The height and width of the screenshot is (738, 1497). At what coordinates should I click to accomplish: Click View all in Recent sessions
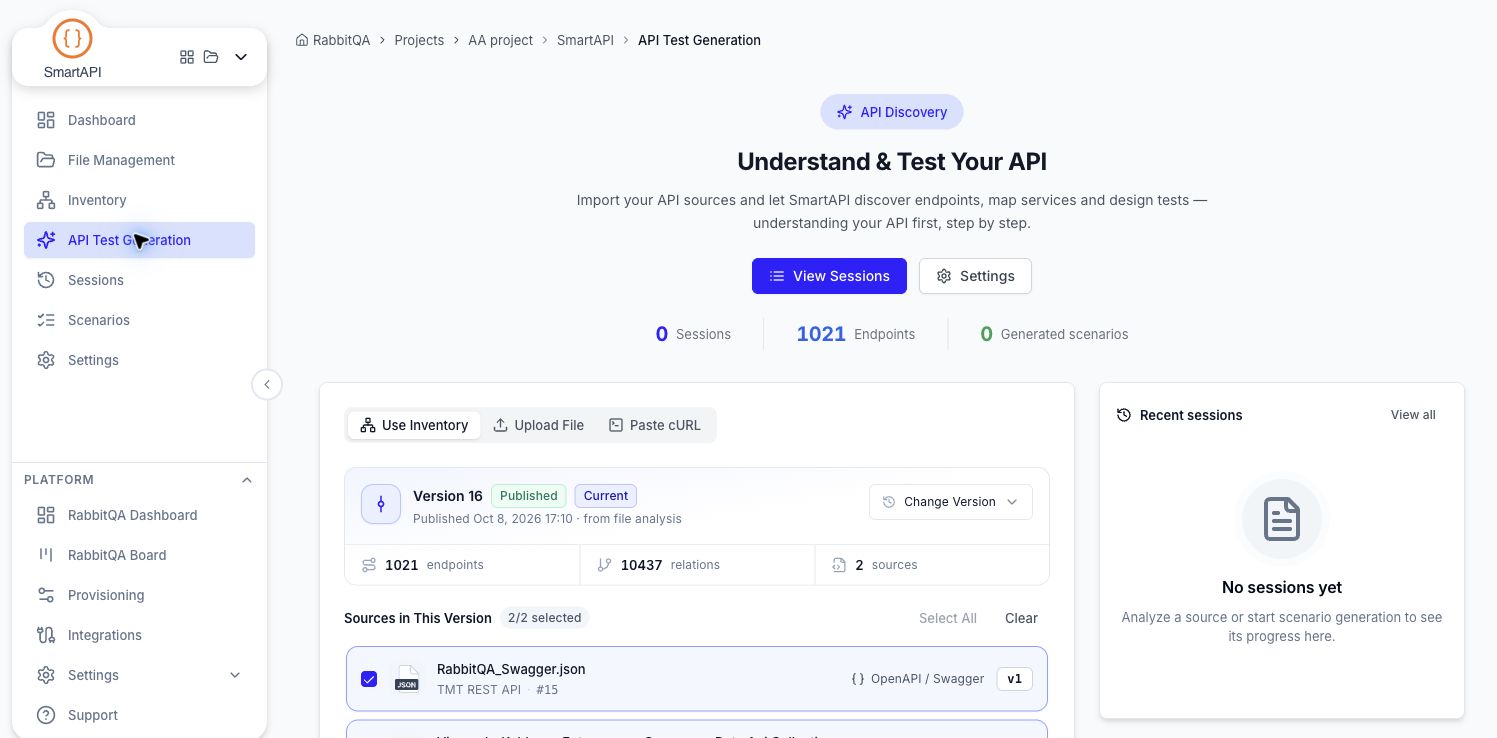(x=1413, y=415)
